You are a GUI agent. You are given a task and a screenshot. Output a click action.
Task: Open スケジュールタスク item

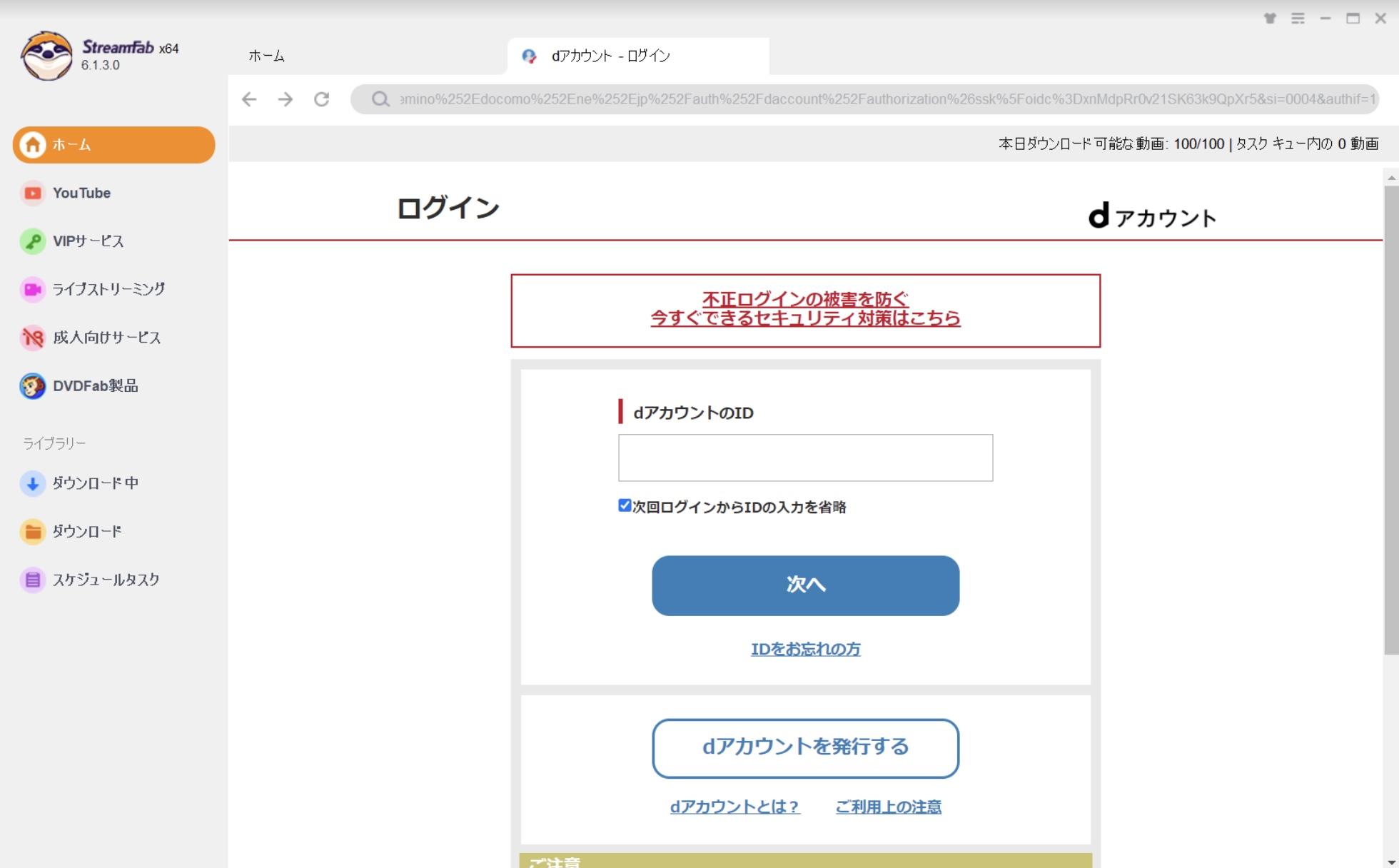pos(106,580)
